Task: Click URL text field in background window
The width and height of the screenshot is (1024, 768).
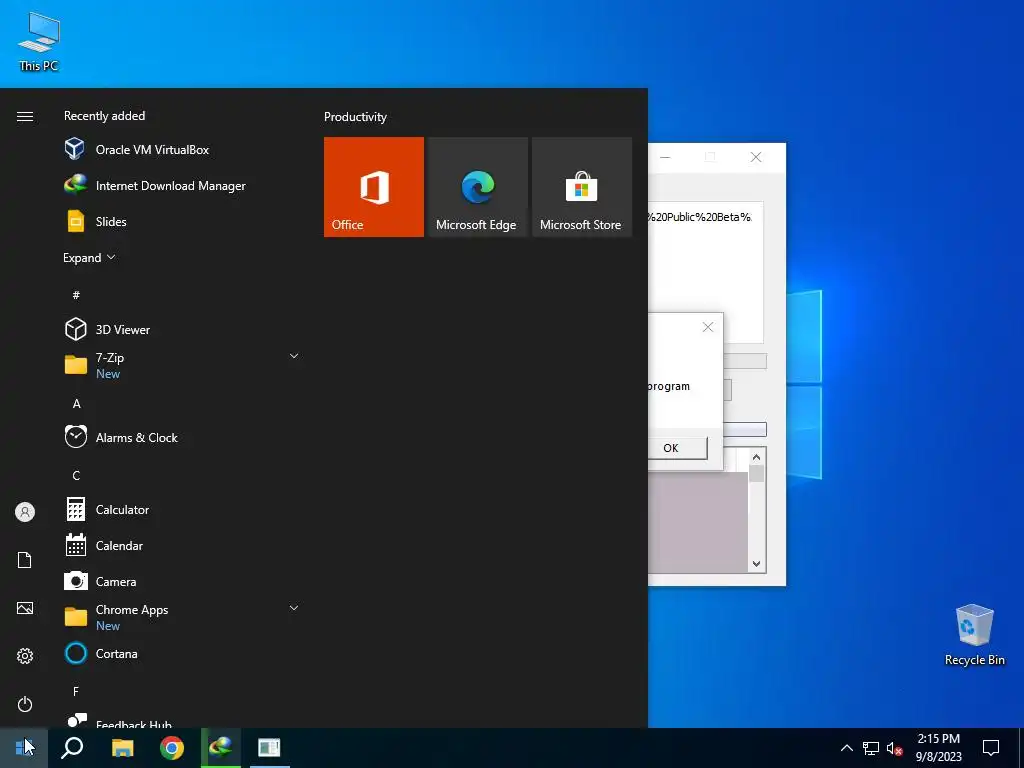Action: coord(705,272)
